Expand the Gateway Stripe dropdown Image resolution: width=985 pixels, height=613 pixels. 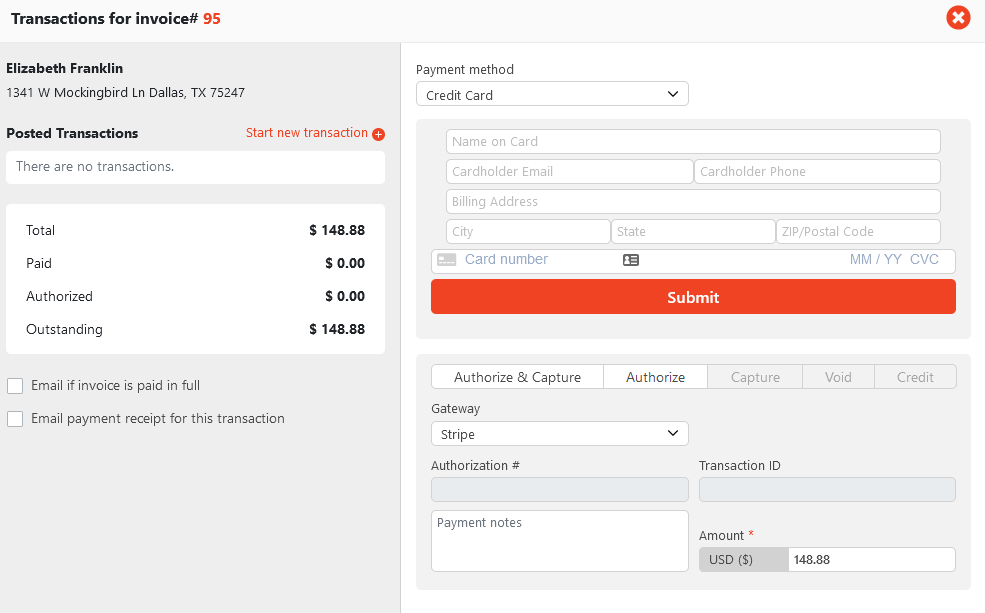point(560,433)
